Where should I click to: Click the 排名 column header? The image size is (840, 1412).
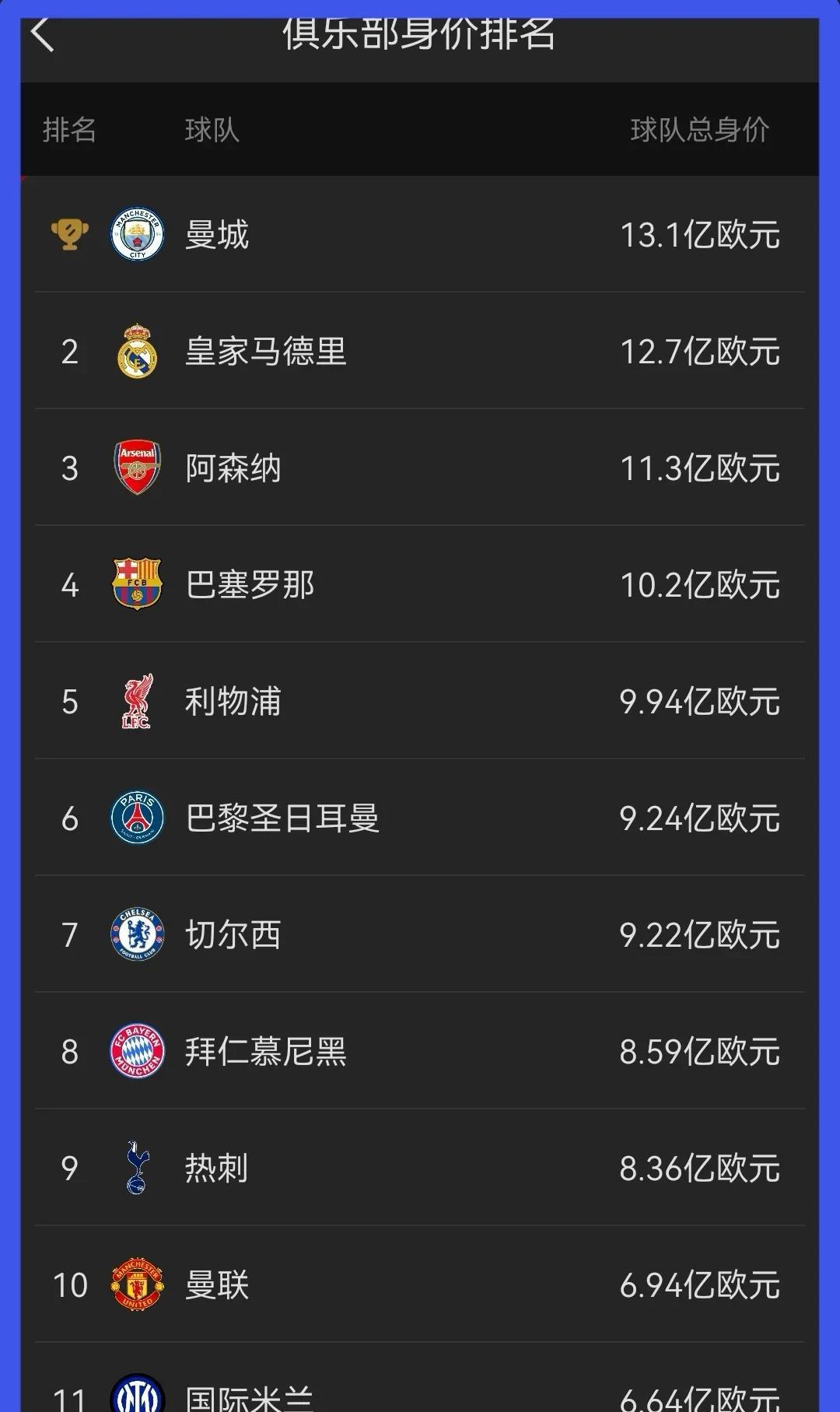click(x=69, y=130)
